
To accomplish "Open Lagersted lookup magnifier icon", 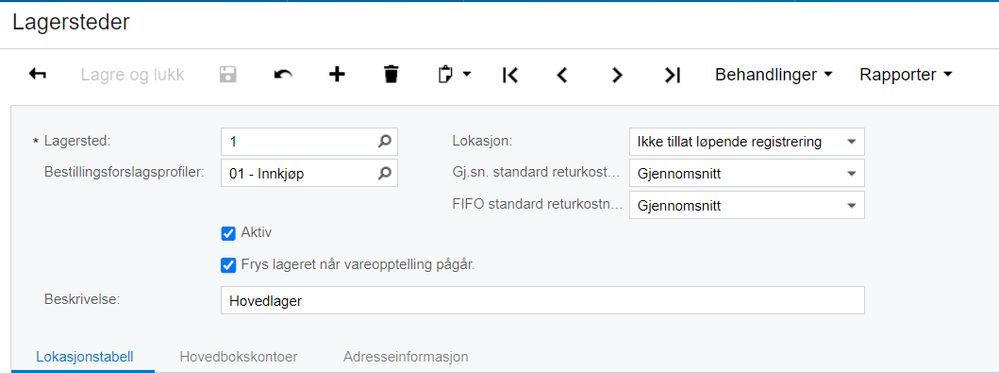I will pos(384,142).
